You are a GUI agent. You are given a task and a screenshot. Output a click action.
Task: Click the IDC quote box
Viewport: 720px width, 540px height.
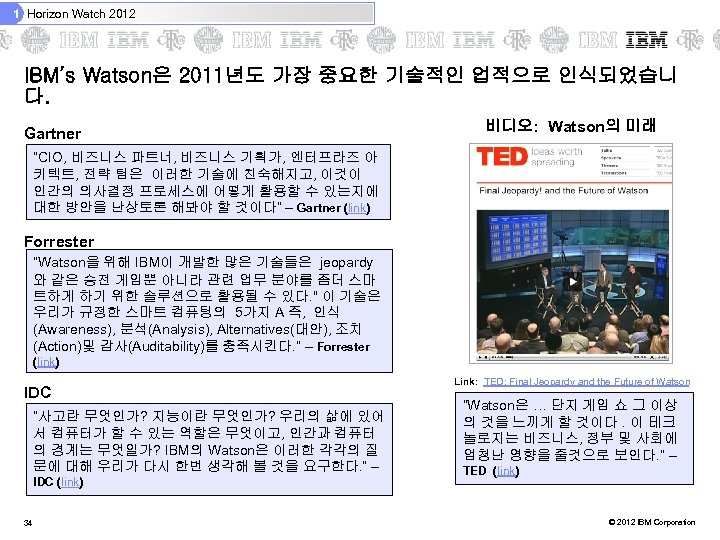tap(209, 449)
